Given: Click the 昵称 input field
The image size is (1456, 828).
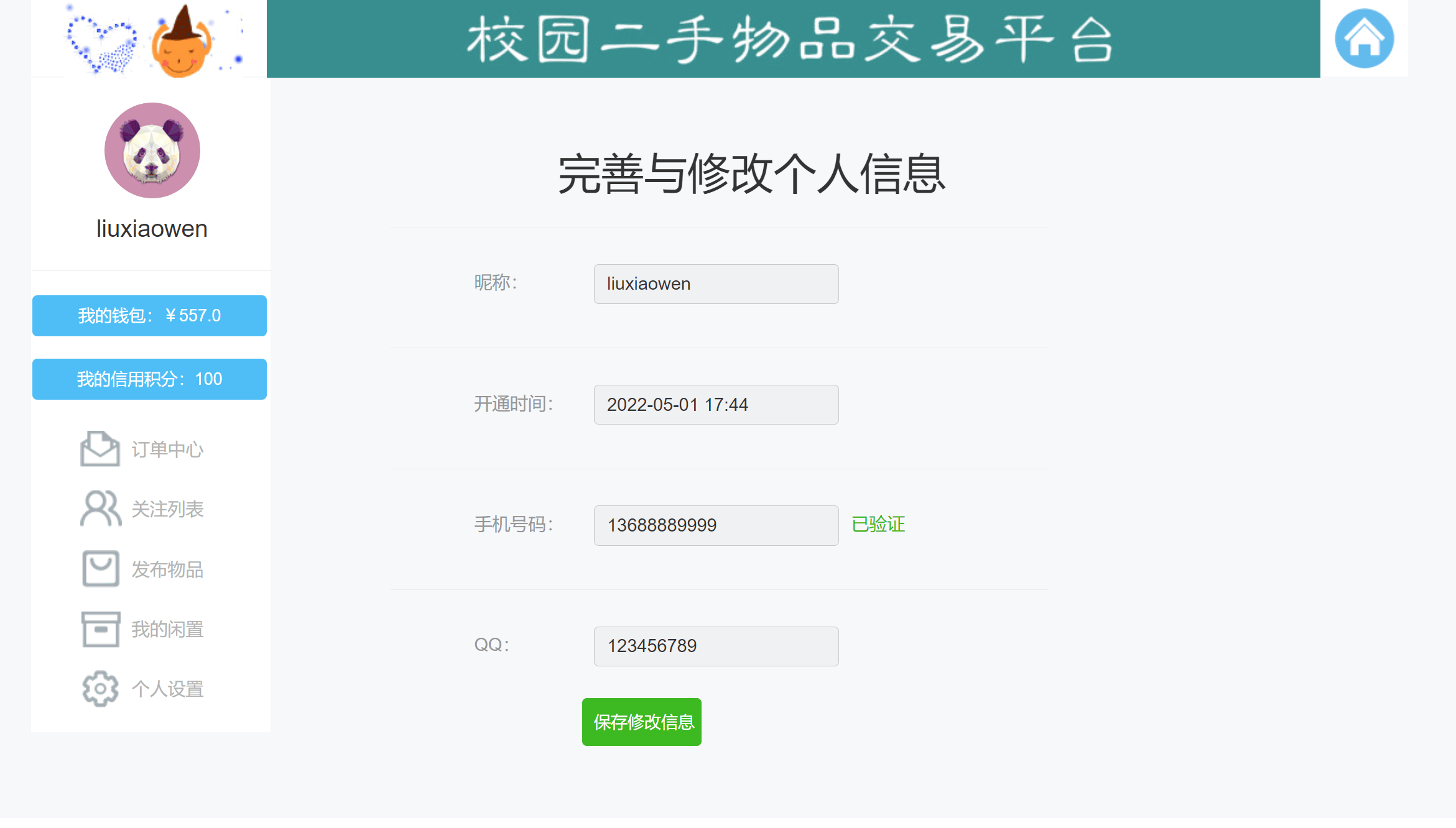Looking at the screenshot, I should pos(716,284).
